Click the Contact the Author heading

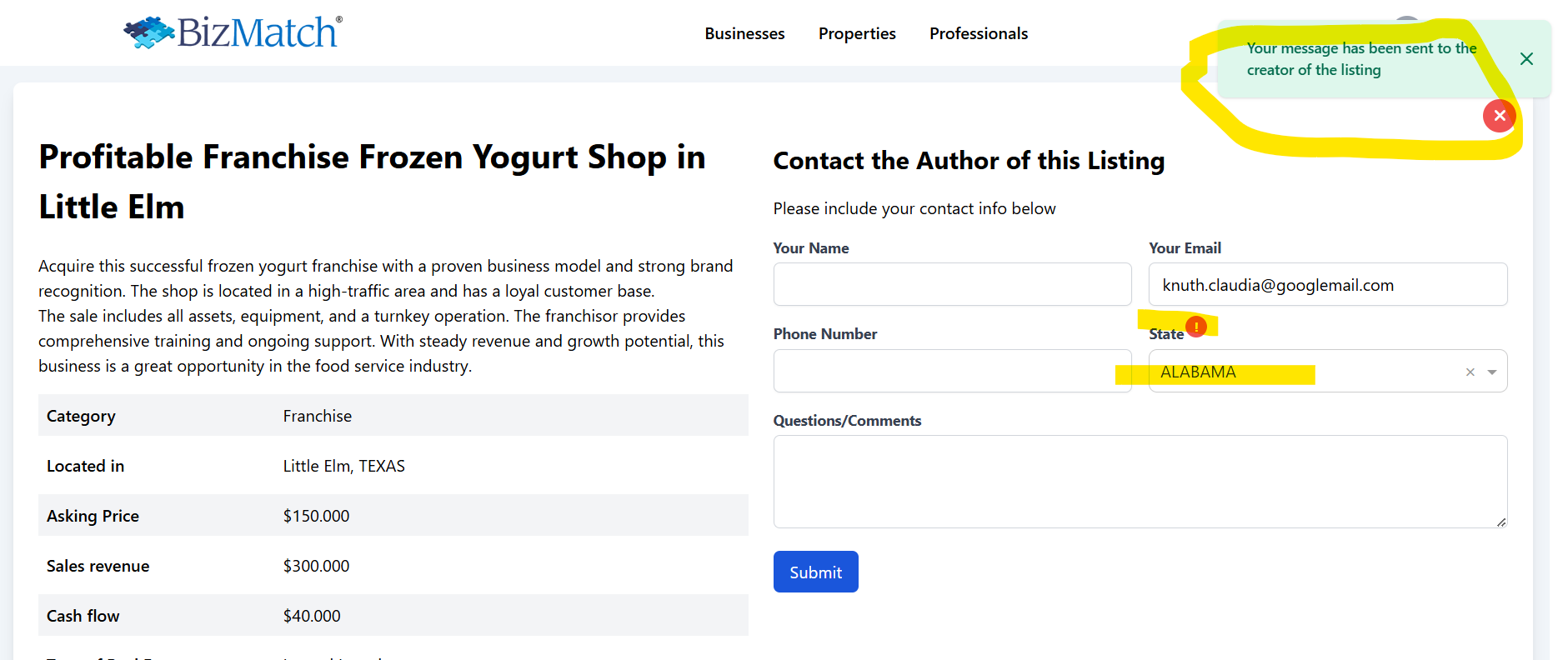(x=969, y=161)
